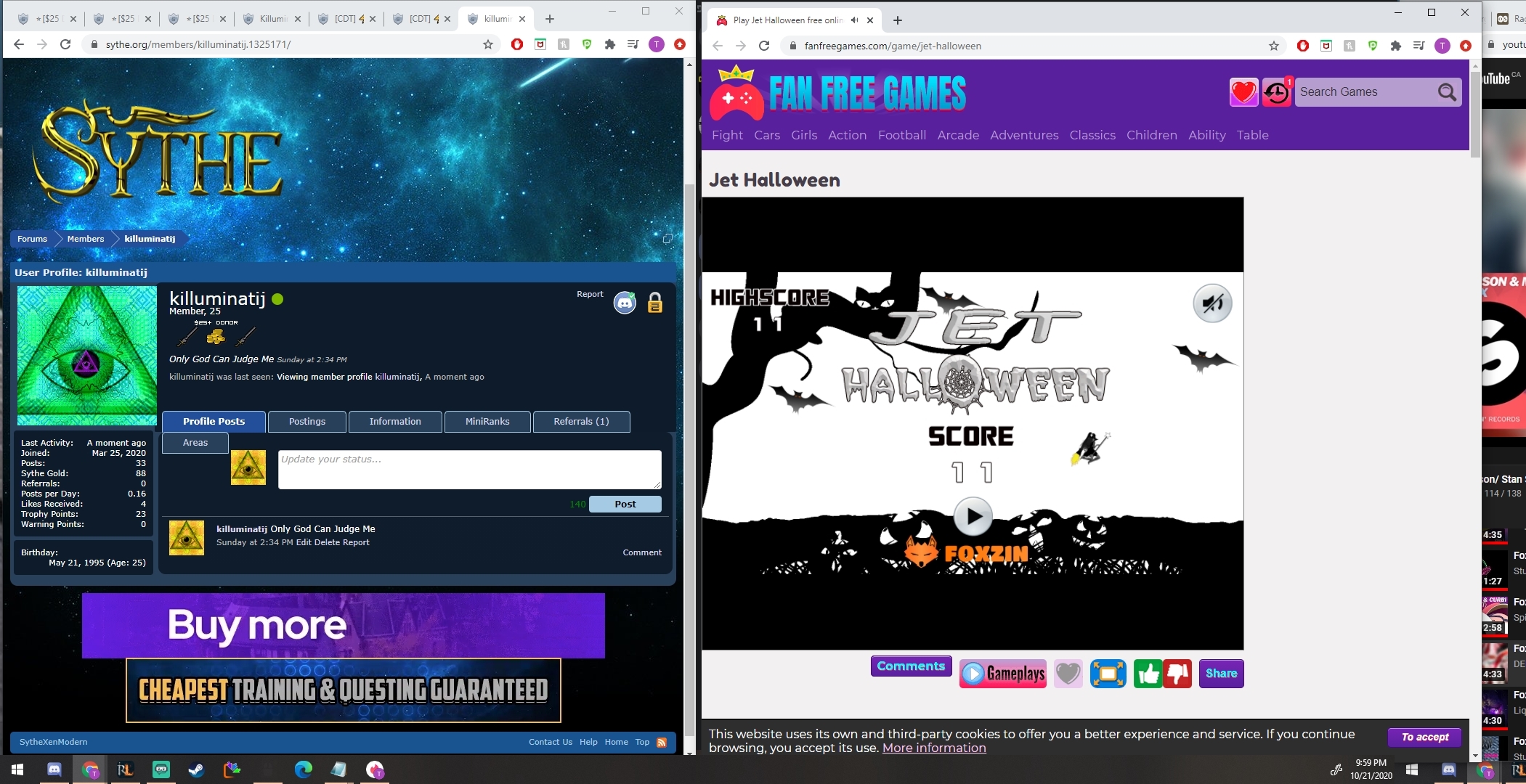Image resolution: width=1526 pixels, height=784 pixels.
Task: Open the Comments button below the game
Action: pyautogui.click(x=911, y=666)
